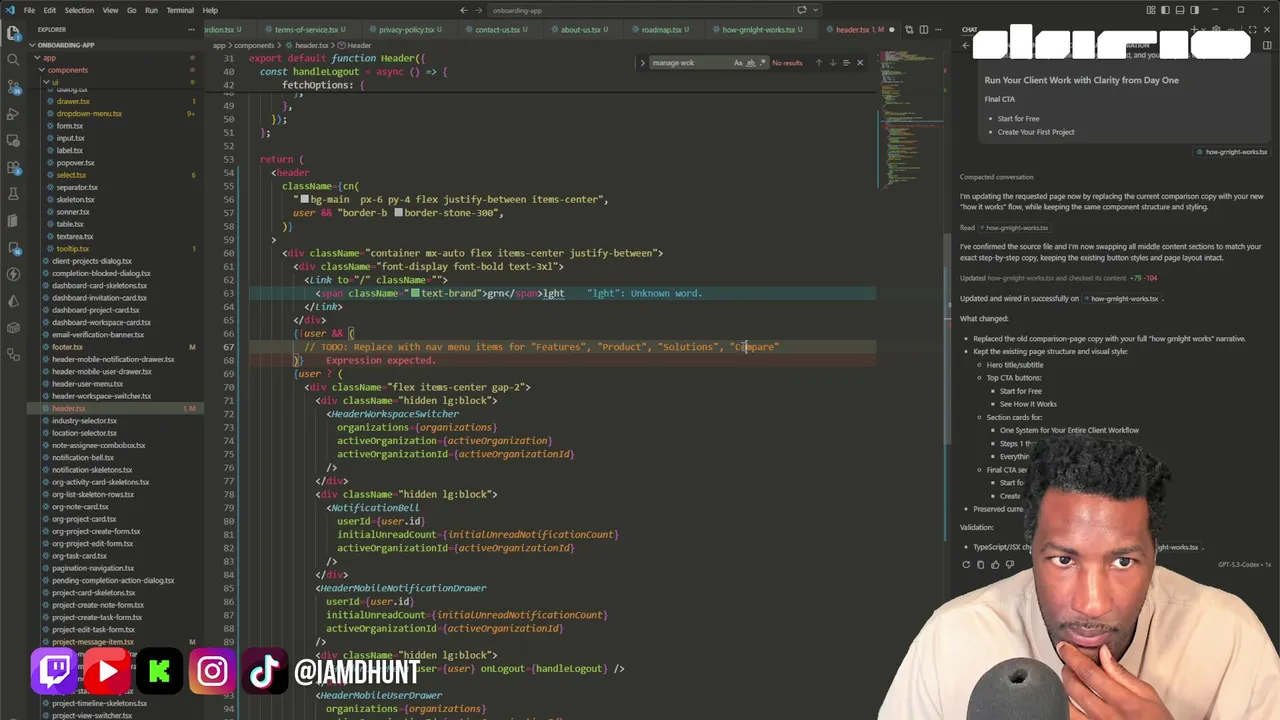Open notification-bell.tsx in explorer

click(83, 457)
